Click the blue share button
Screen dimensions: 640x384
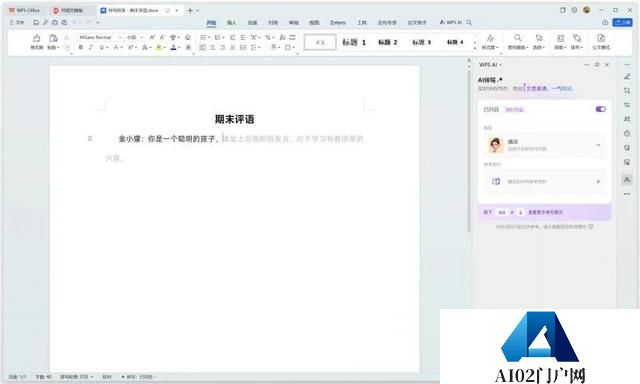[622, 22]
